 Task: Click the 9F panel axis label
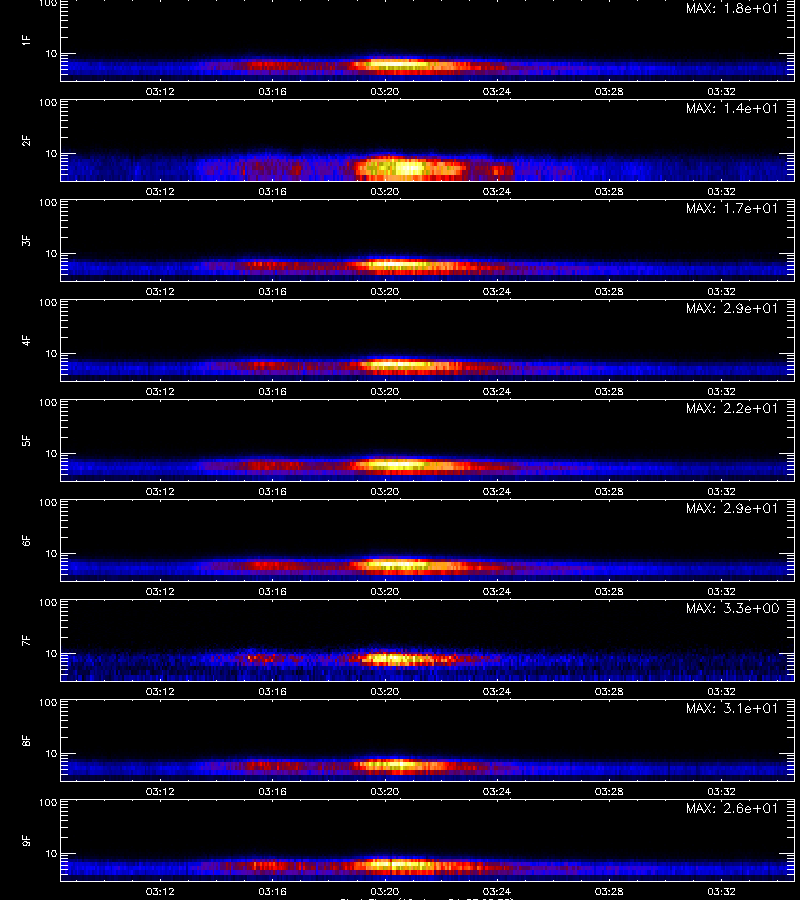click(x=26, y=840)
